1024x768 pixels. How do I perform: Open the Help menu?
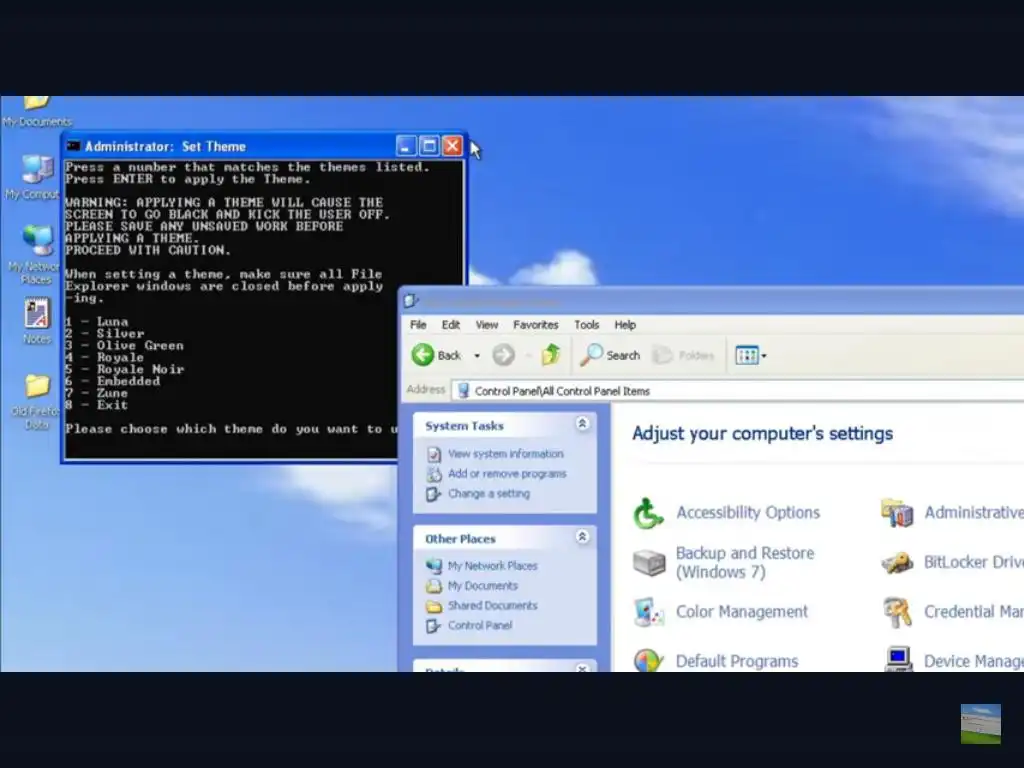coord(625,325)
